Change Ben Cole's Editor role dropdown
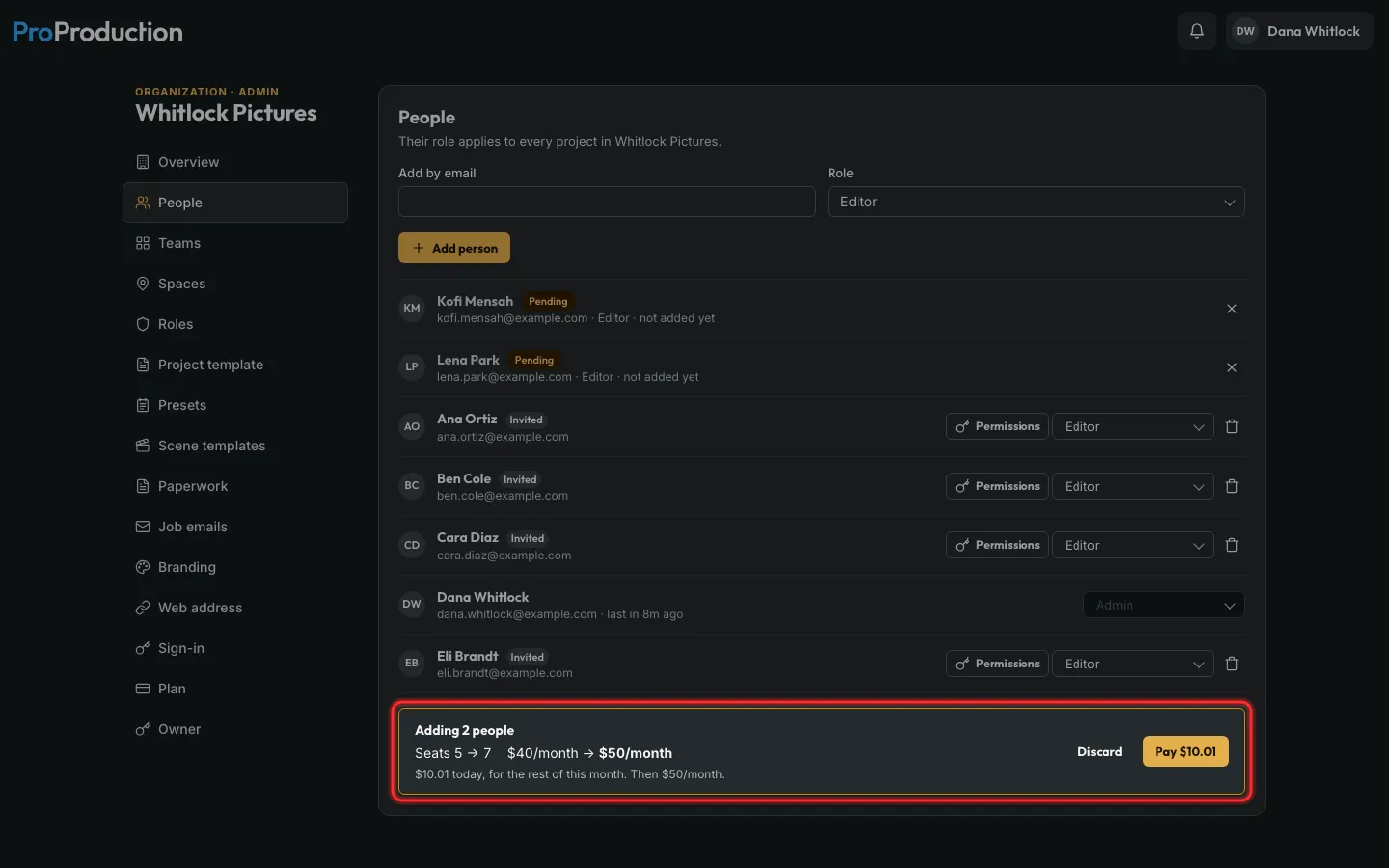The image size is (1389, 868). (1133, 486)
